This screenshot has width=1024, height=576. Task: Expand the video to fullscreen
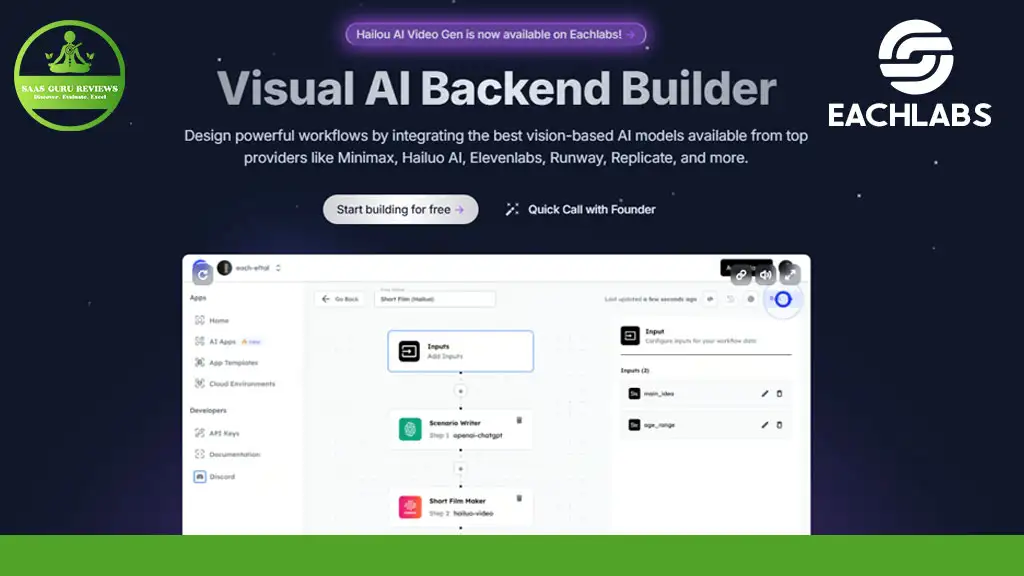(x=790, y=275)
